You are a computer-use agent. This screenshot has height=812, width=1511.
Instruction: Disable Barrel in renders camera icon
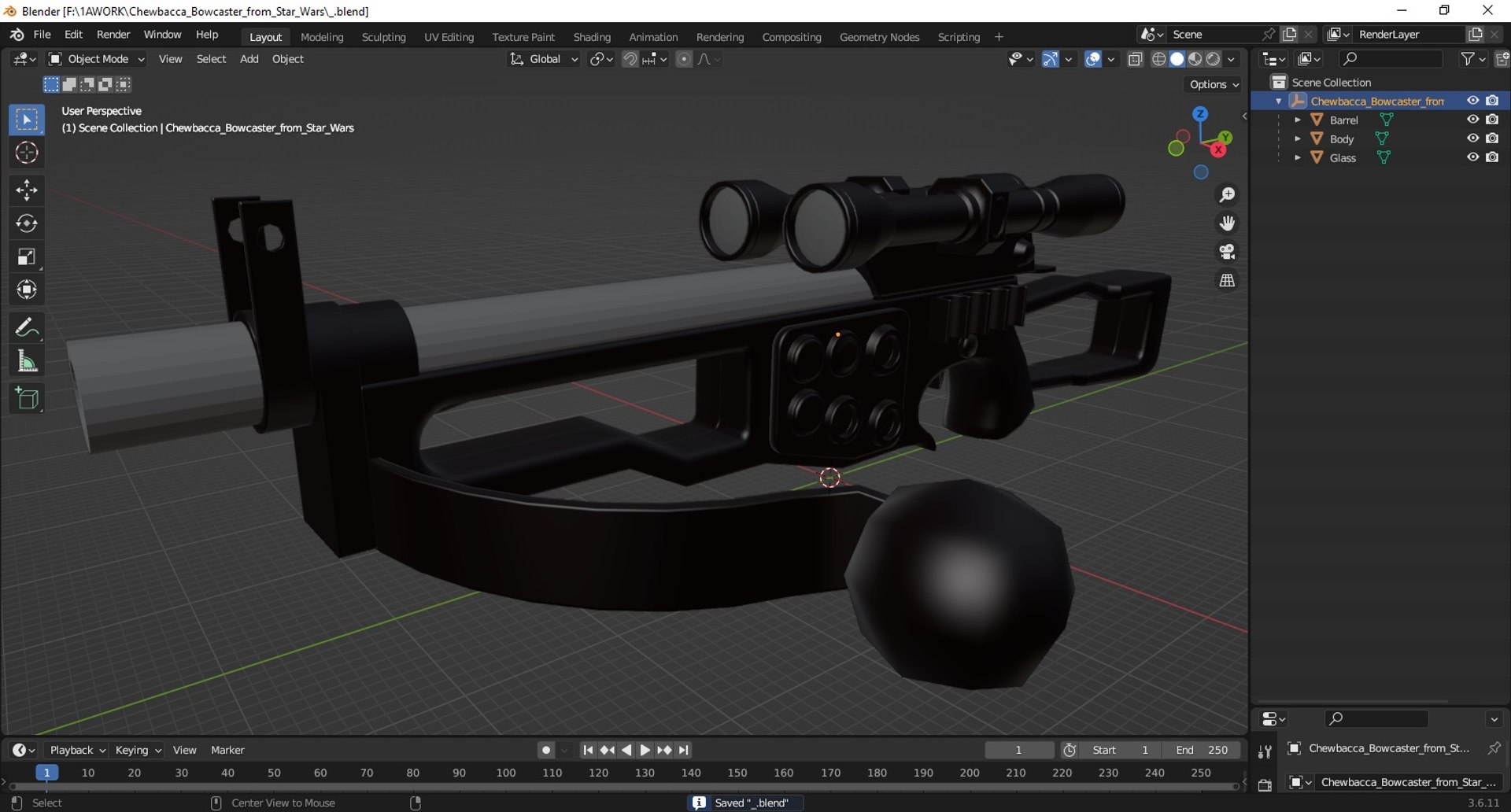(x=1492, y=120)
